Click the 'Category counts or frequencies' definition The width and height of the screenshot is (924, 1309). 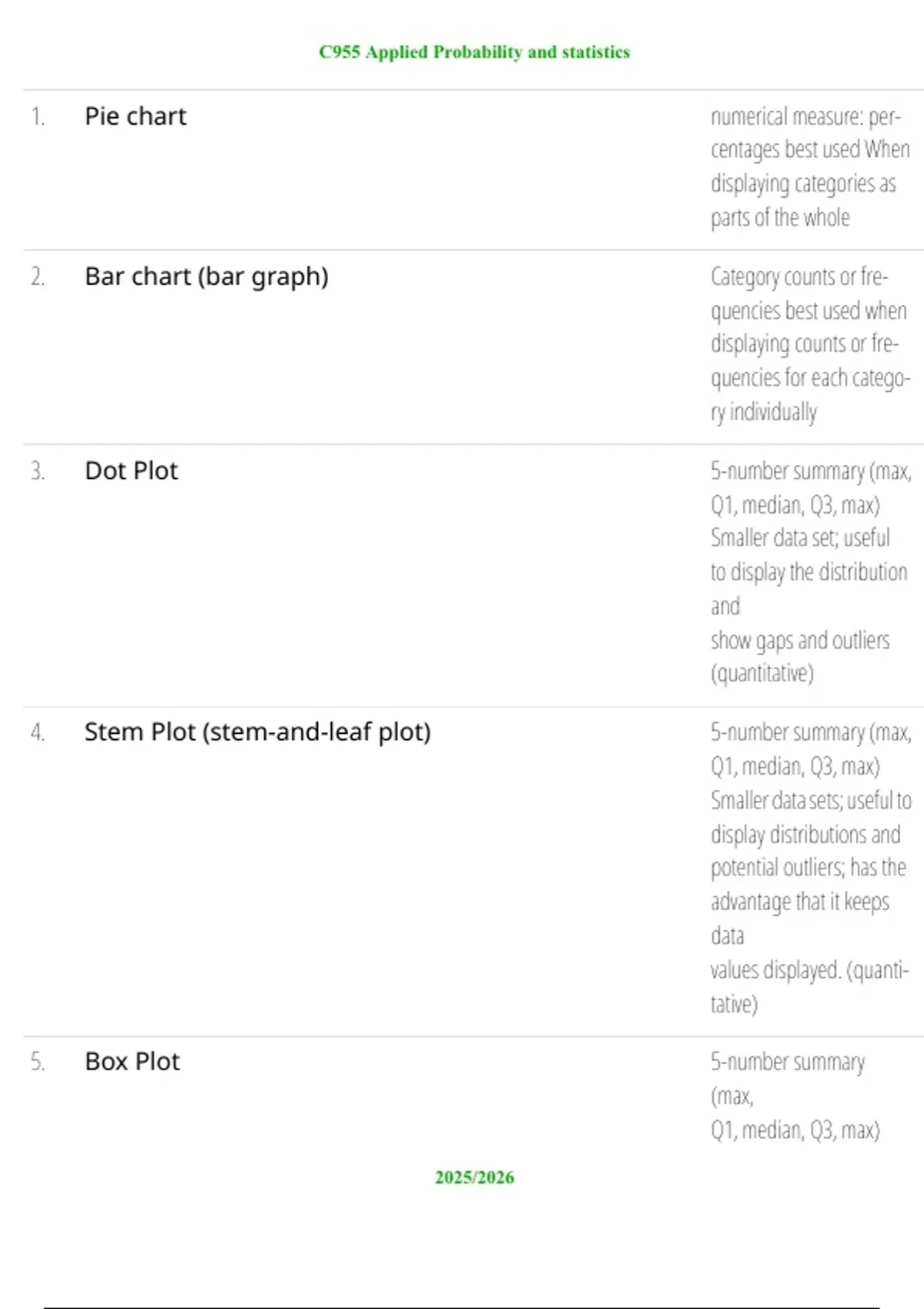(810, 344)
